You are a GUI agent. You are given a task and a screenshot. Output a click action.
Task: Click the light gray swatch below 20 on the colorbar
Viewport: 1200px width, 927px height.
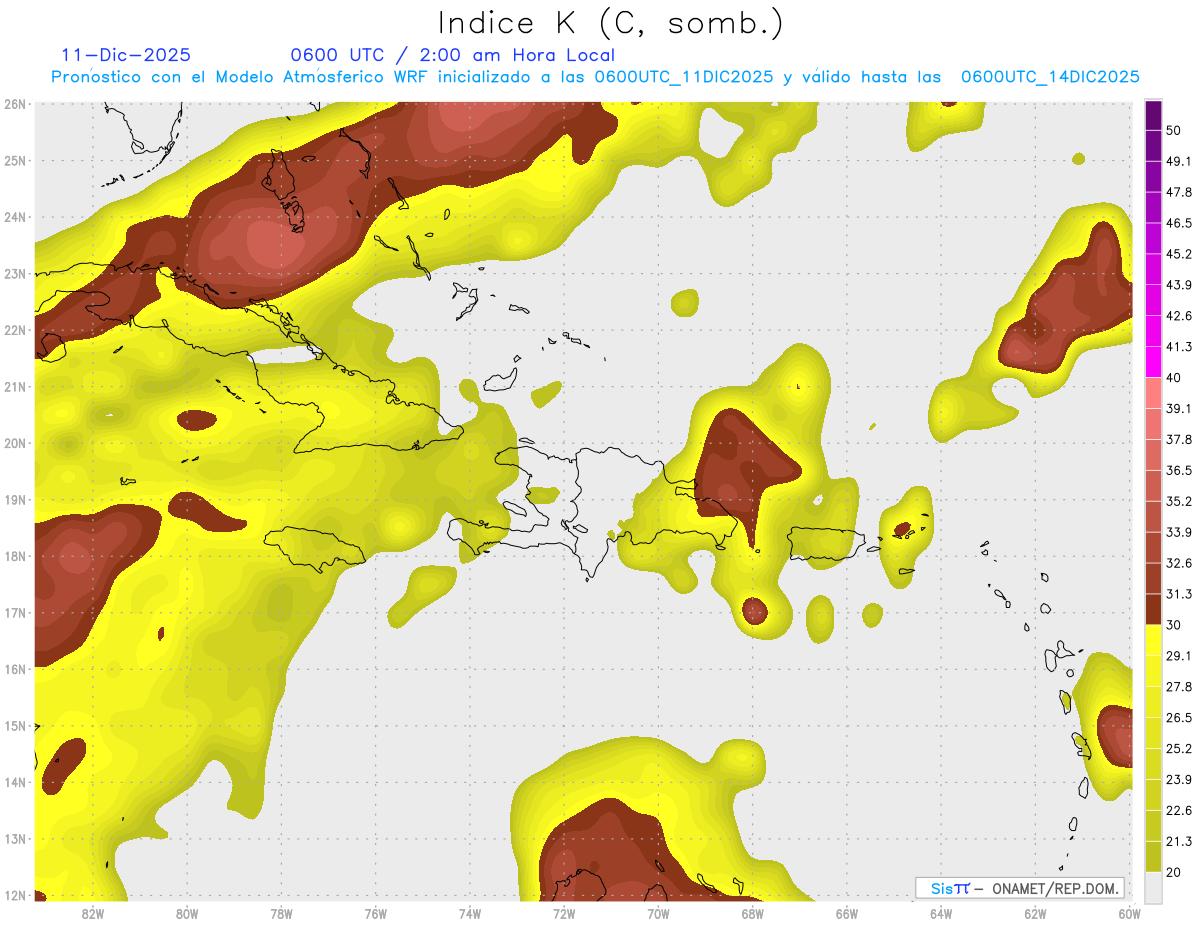(x=1153, y=886)
